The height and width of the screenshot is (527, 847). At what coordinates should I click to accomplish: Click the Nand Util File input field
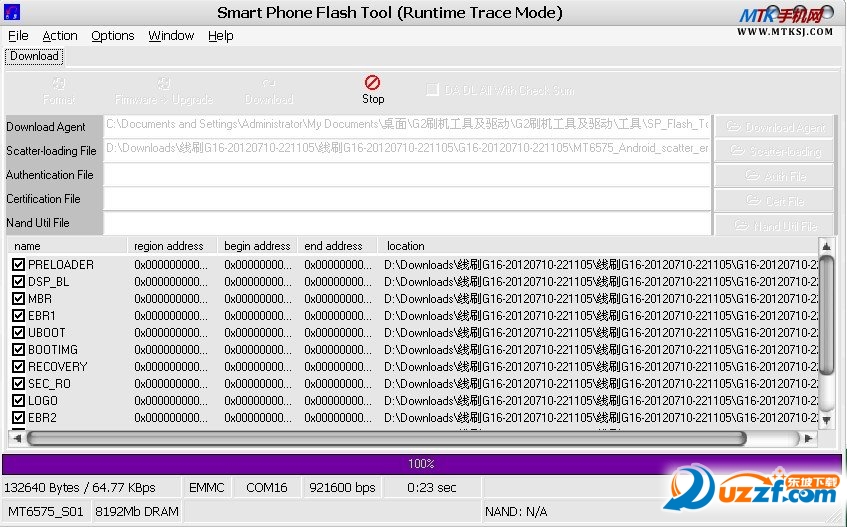(407, 223)
